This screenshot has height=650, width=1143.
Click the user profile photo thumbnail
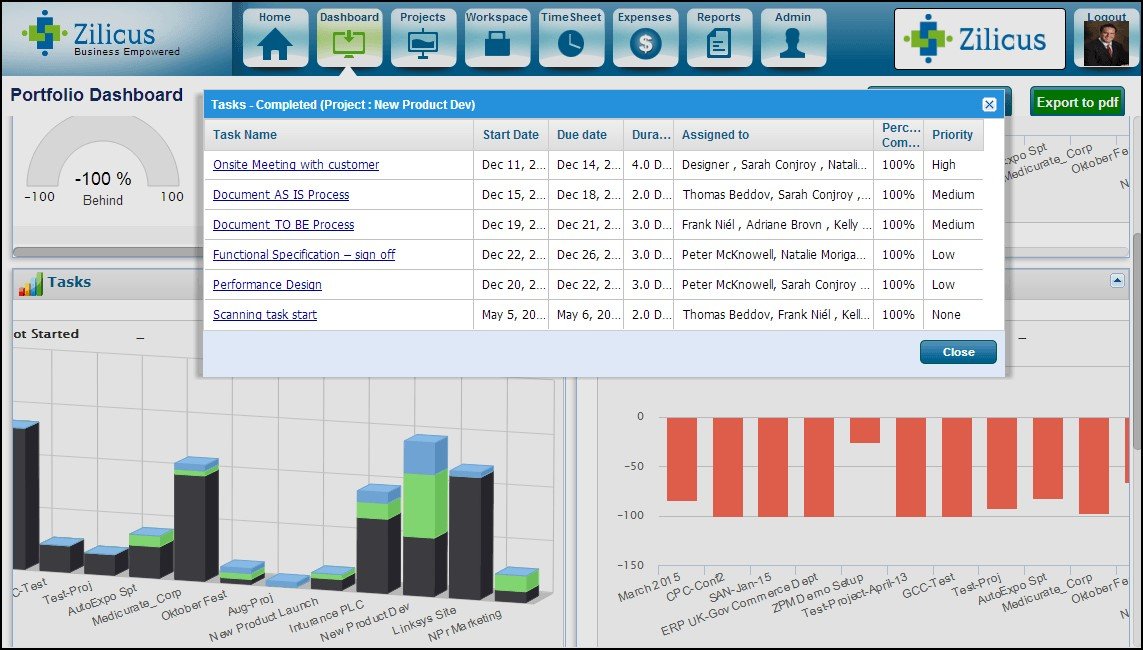1107,43
